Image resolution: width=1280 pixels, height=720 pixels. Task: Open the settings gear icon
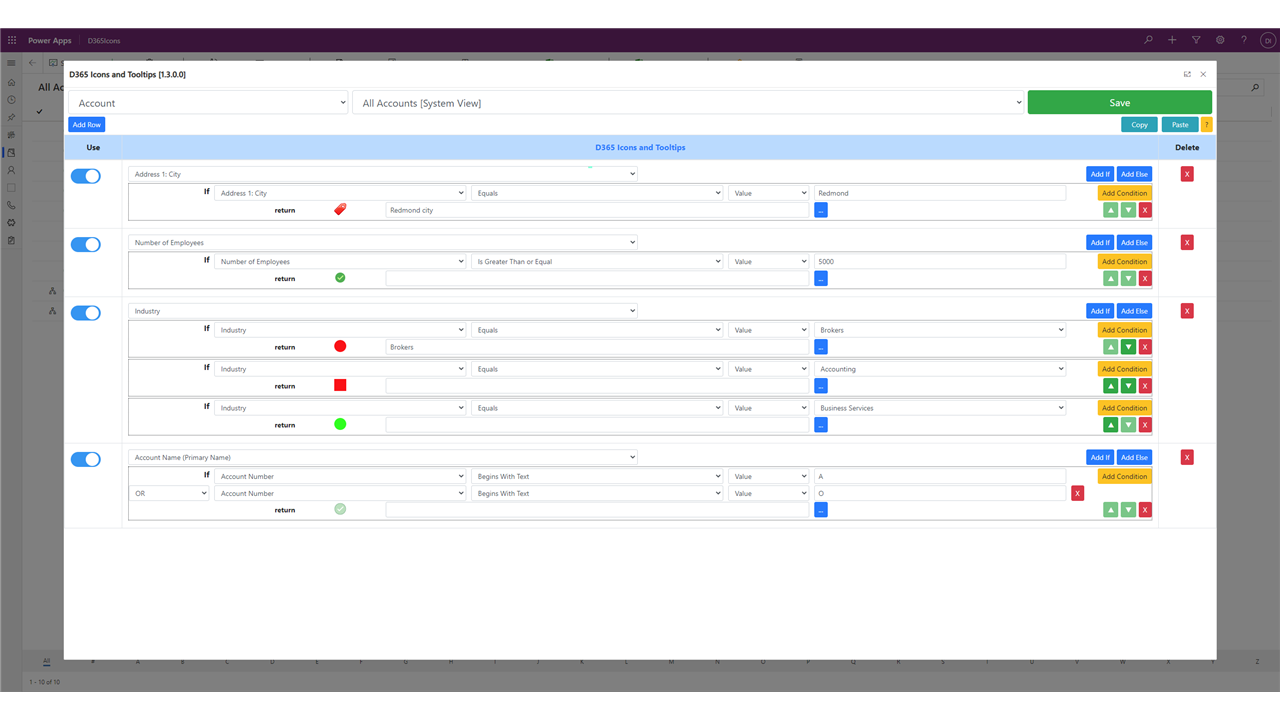[1220, 40]
